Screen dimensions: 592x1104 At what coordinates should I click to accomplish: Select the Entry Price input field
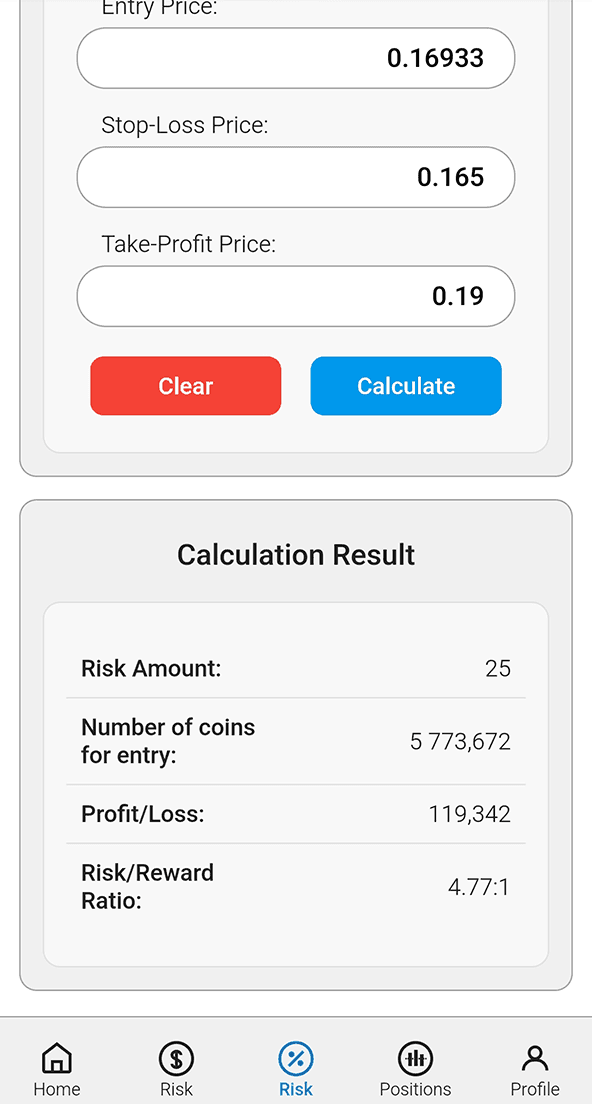point(296,58)
